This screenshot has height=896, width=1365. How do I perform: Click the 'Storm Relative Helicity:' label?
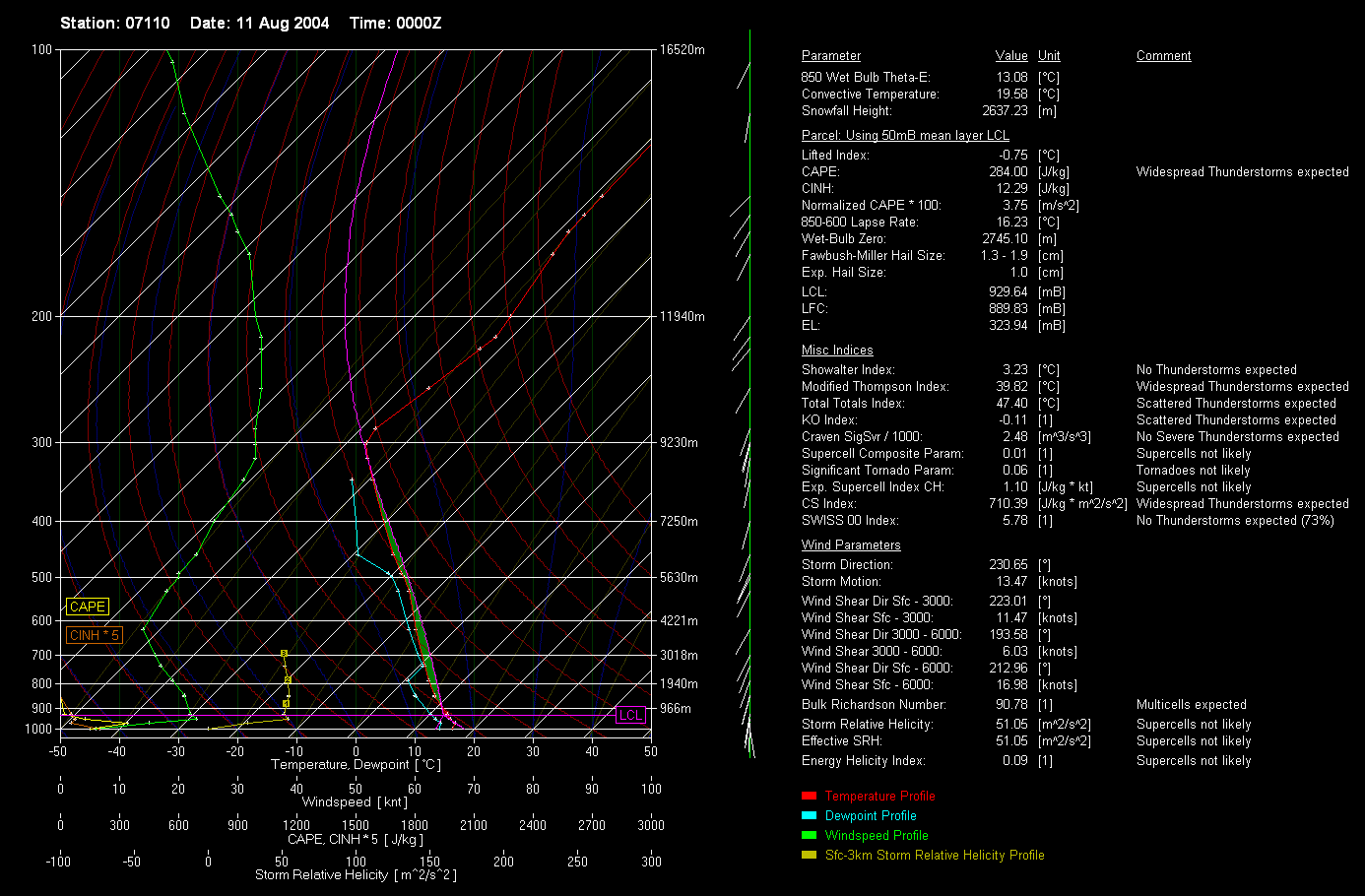click(868, 724)
